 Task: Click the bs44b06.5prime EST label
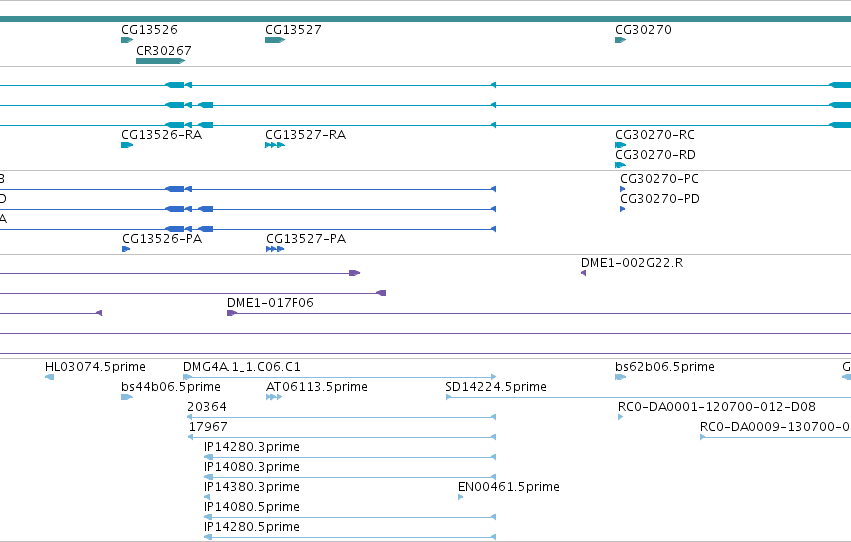[170, 387]
